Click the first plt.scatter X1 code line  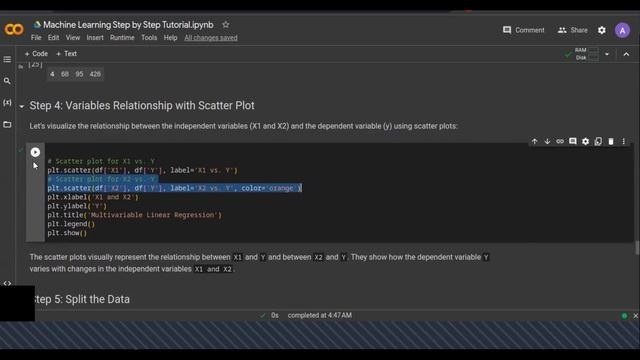tap(142, 170)
